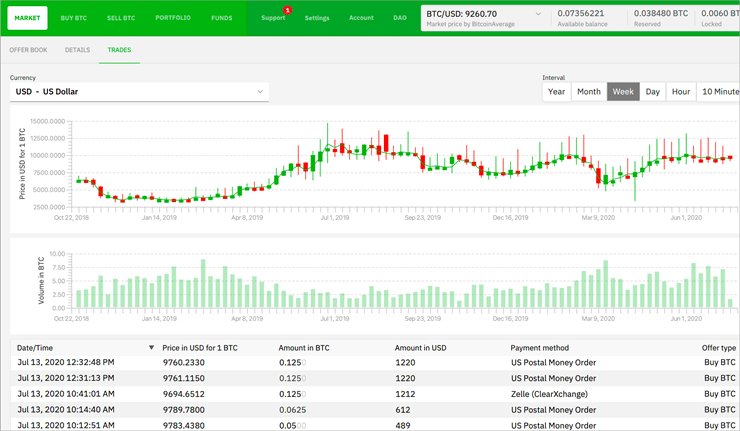Open the DETAILS tab
The image size is (740, 431).
pos(77,50)
